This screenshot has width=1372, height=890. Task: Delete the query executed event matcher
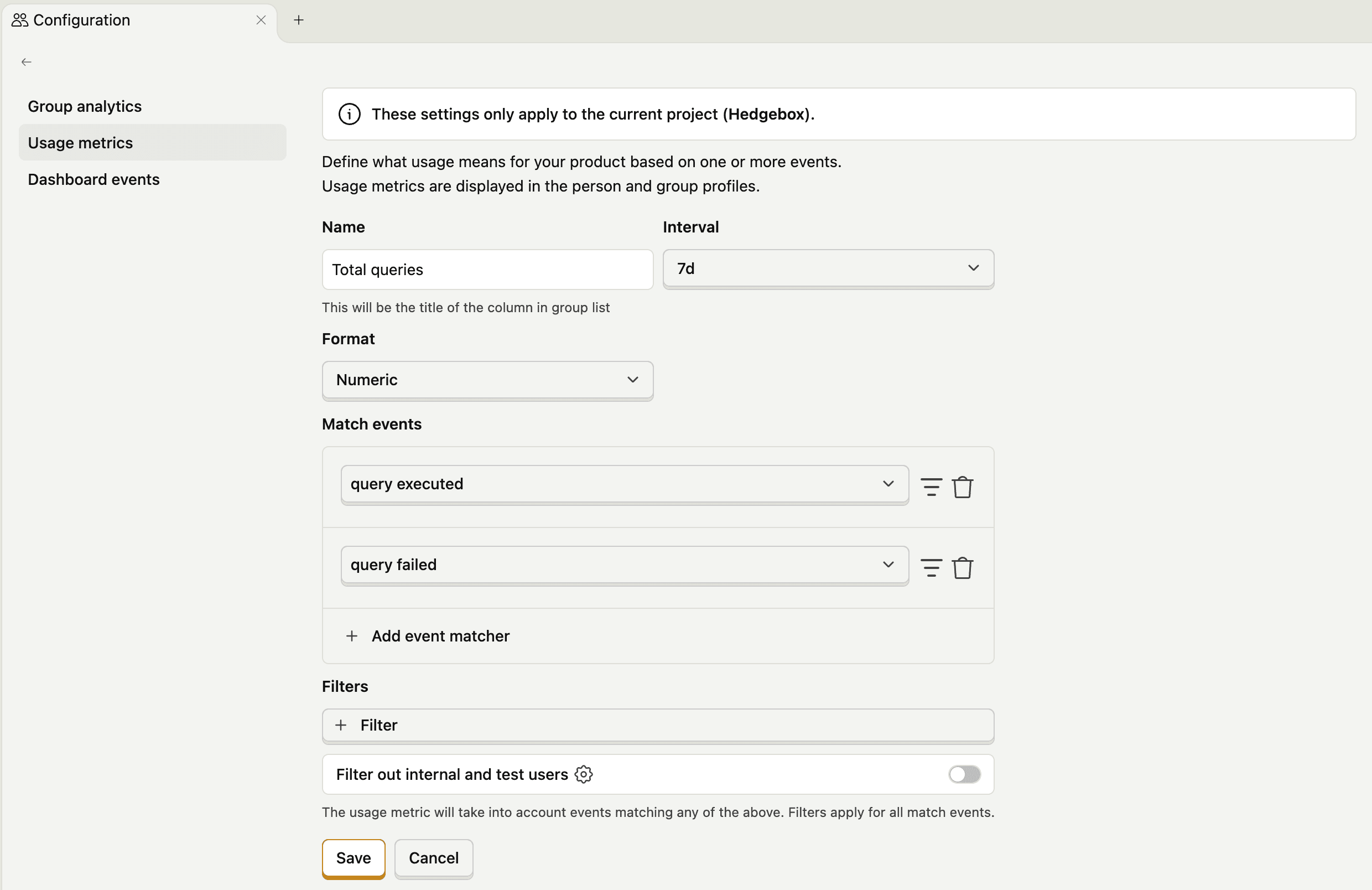[964, 487]
